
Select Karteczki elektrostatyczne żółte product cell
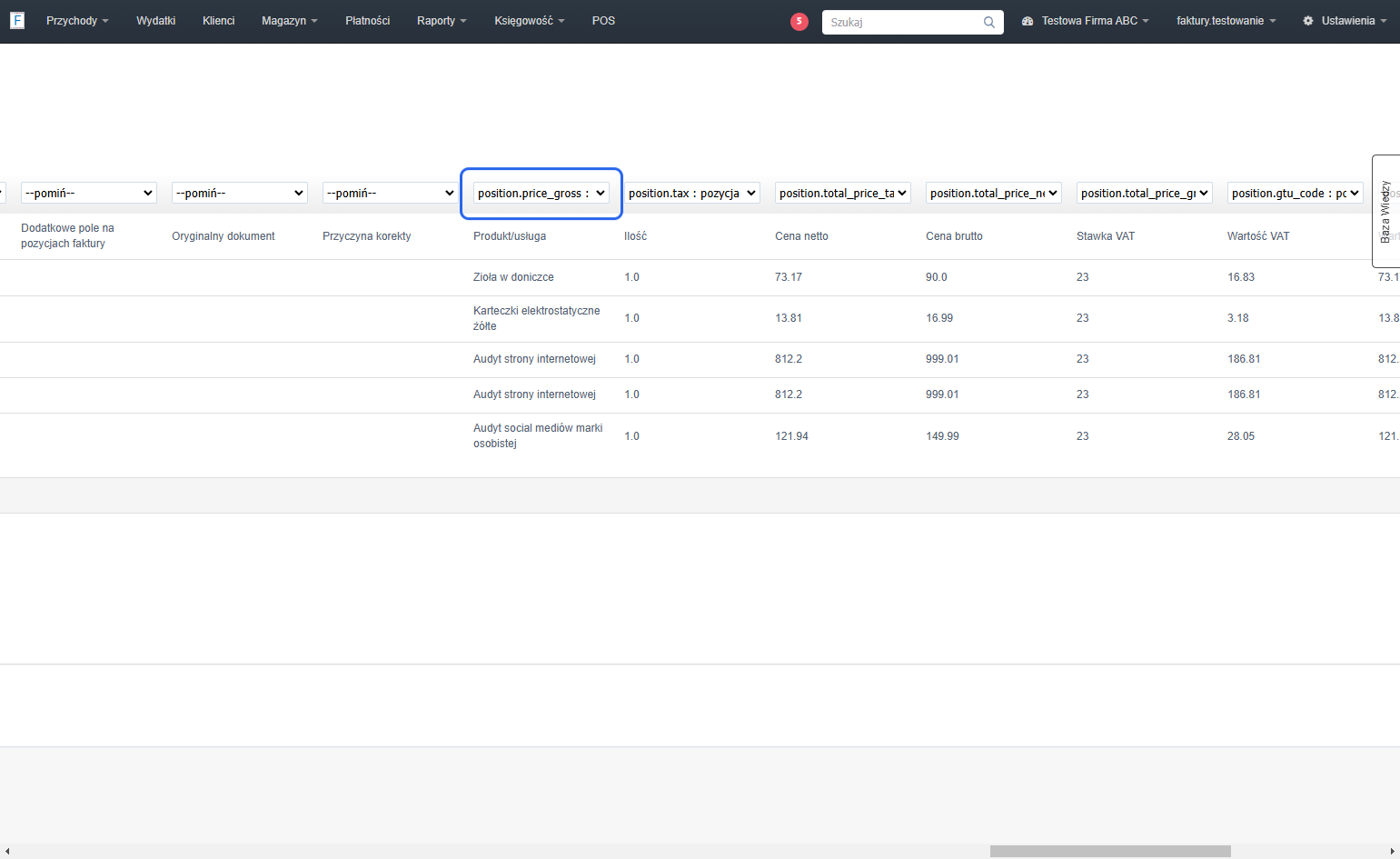click(x=537, y=318)
